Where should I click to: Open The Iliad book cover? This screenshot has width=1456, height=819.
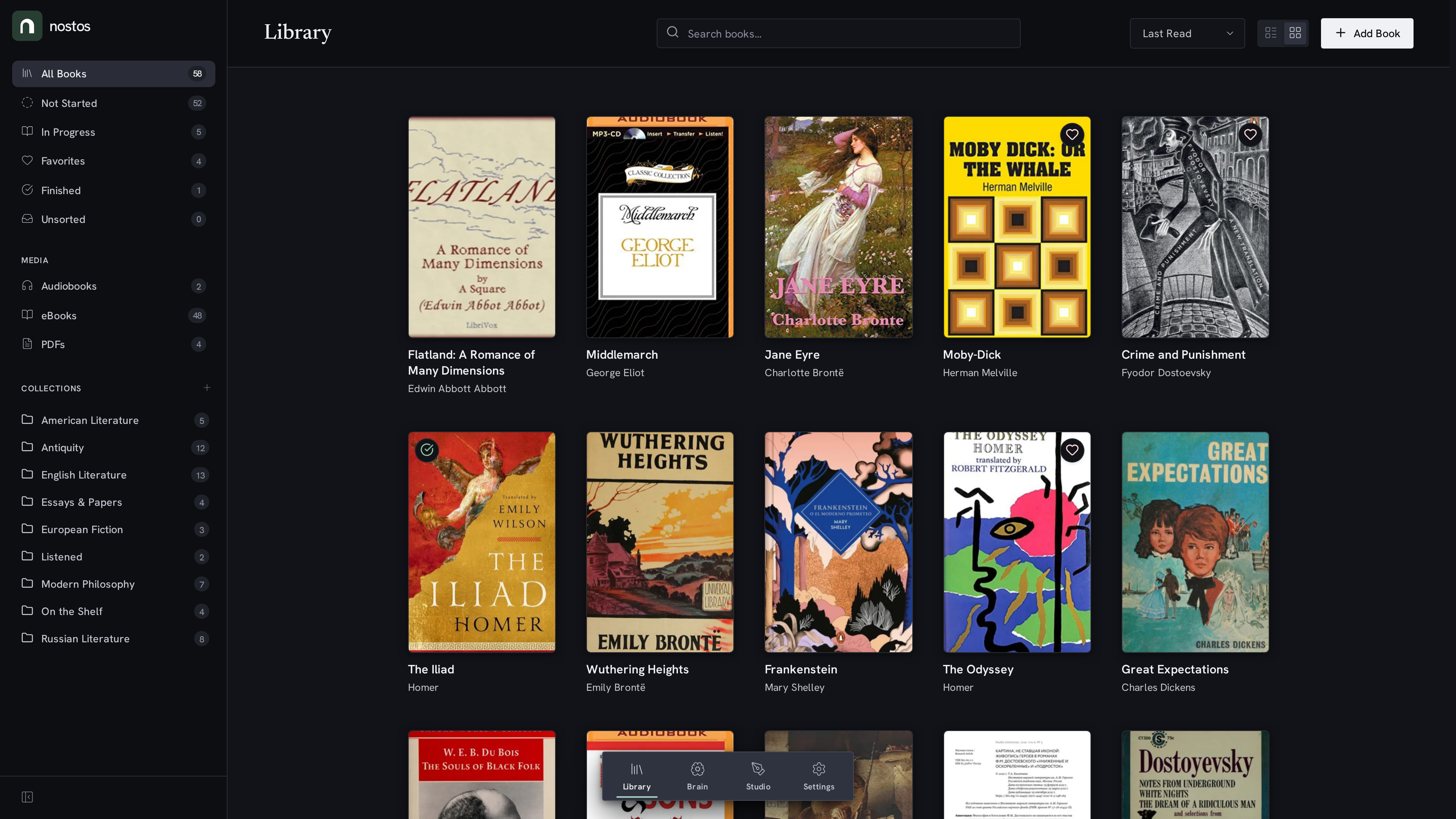tap(482, 542)
